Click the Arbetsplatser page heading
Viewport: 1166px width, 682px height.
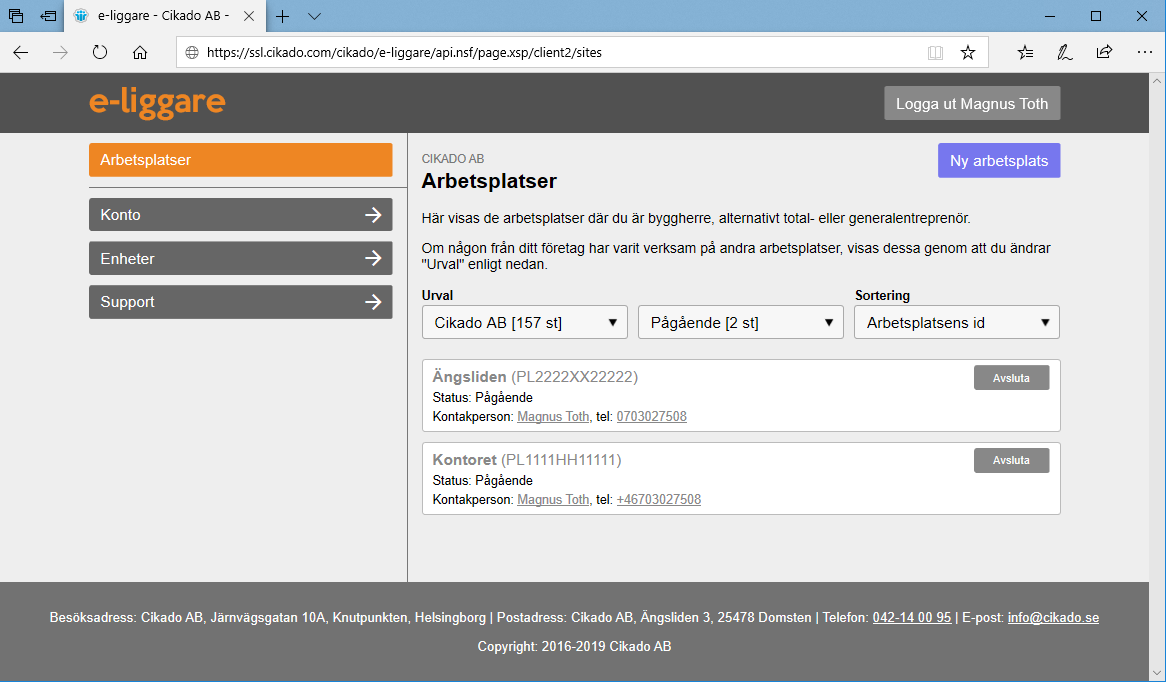489,181
